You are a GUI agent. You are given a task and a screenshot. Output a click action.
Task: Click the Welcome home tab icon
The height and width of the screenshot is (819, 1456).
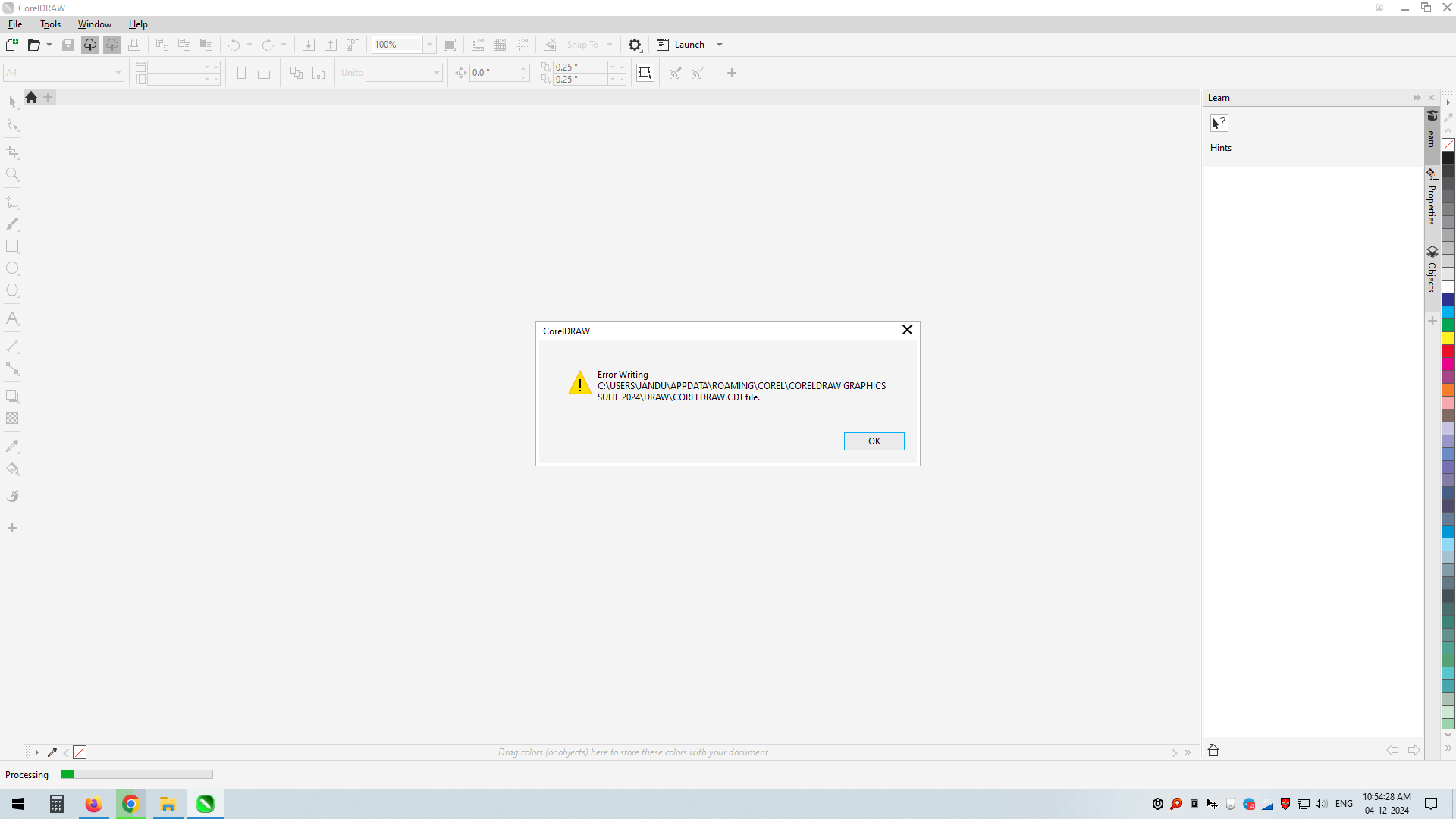coord(31,97)
